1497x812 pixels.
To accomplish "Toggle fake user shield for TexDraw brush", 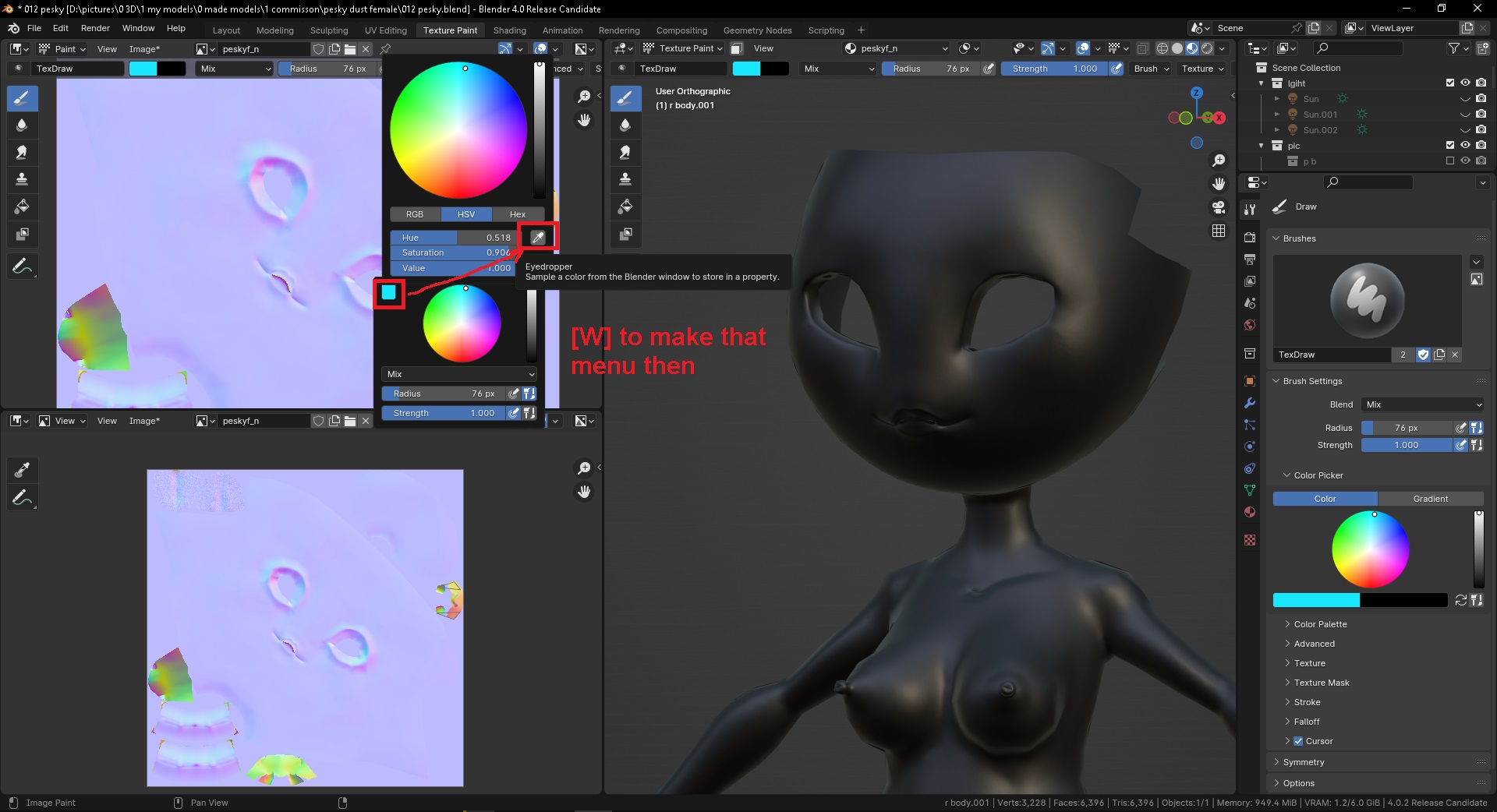I will point(1423,355).
